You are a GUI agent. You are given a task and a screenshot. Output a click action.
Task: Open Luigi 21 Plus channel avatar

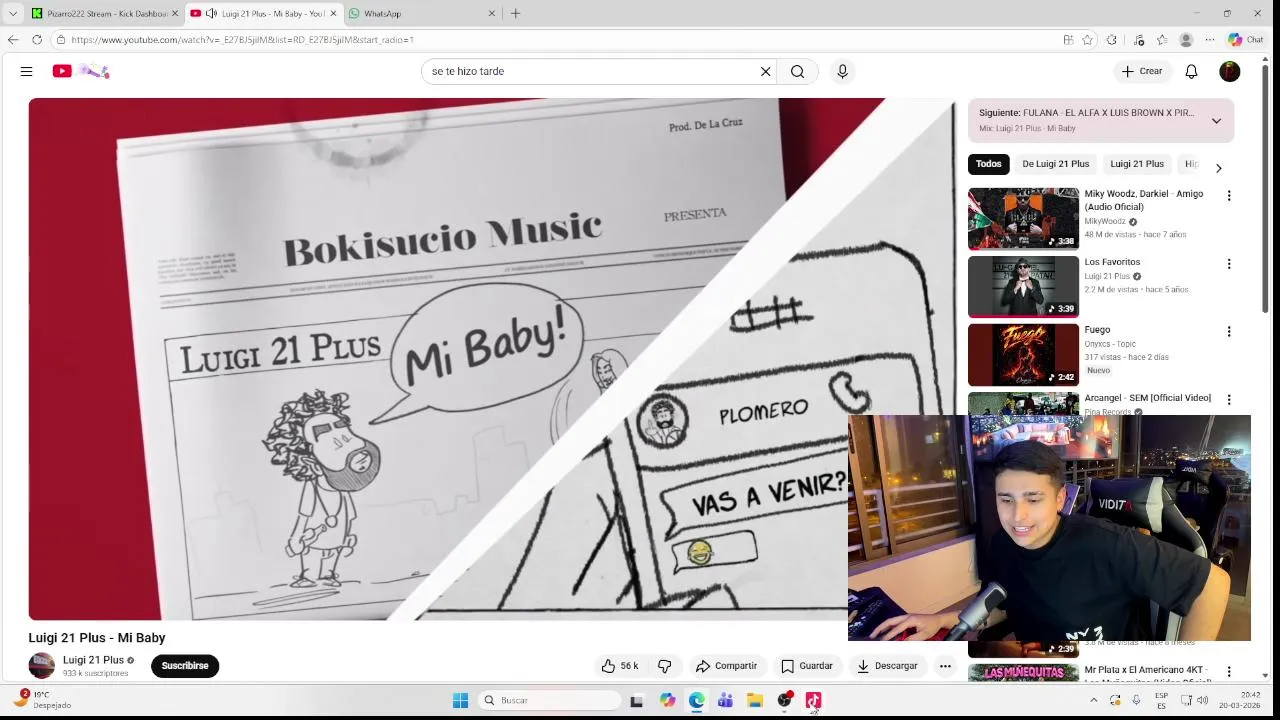42,666
